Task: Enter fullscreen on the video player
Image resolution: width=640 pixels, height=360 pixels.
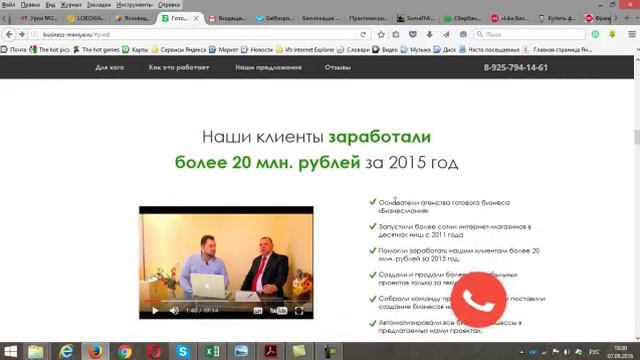Action: pyautogui.click(x=299, y=311)
